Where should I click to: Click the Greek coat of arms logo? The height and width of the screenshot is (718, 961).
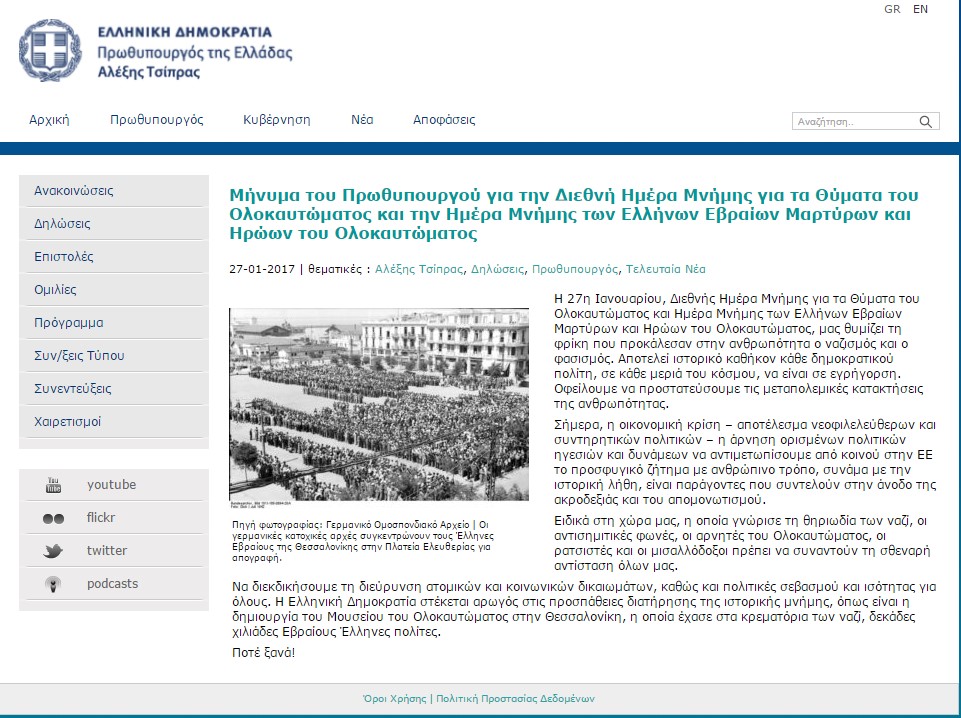point(50,50)
